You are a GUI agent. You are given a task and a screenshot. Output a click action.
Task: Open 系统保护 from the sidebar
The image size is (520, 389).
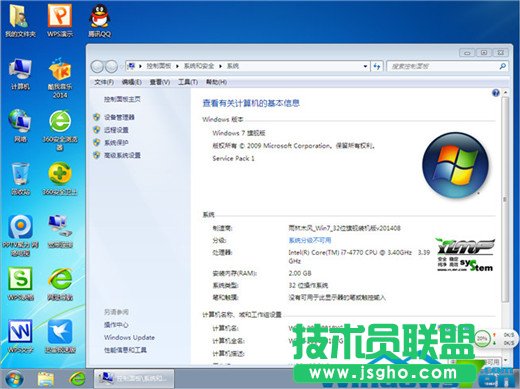pos(116,143)
